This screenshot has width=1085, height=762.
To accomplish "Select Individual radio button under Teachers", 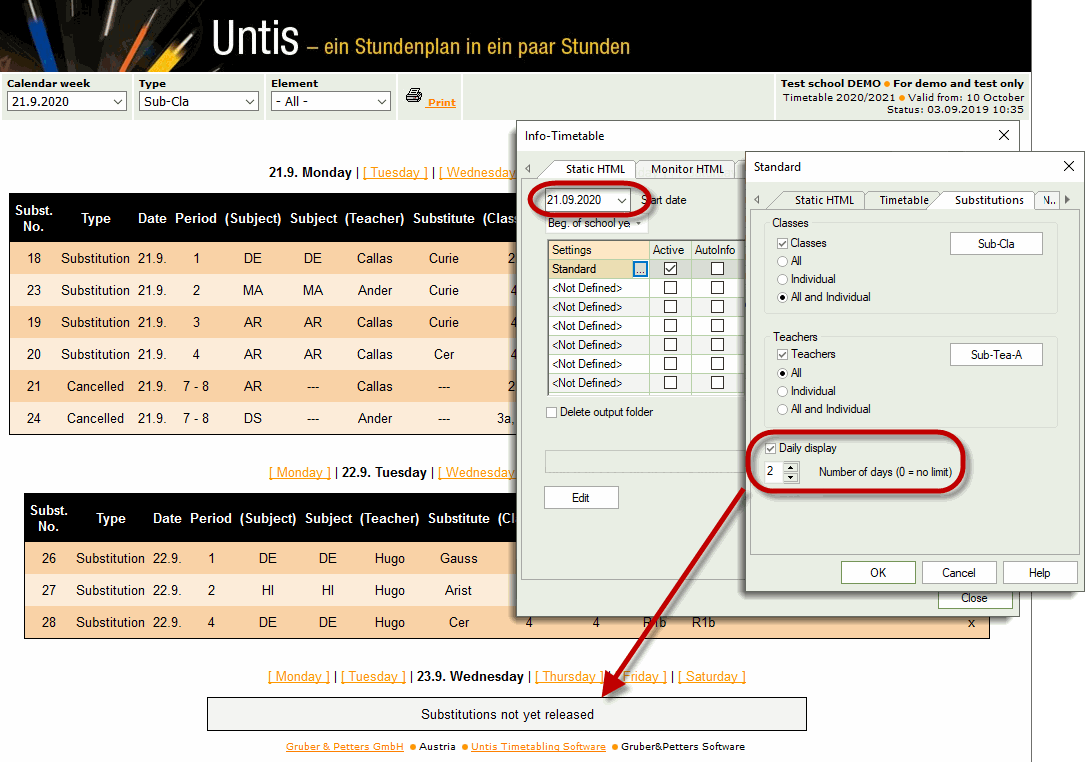I will 783,391.
